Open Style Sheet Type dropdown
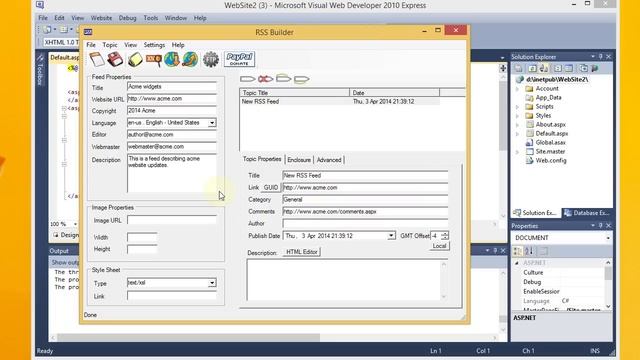This screenshot has width=640, height=360. click(x=212, y=283)
